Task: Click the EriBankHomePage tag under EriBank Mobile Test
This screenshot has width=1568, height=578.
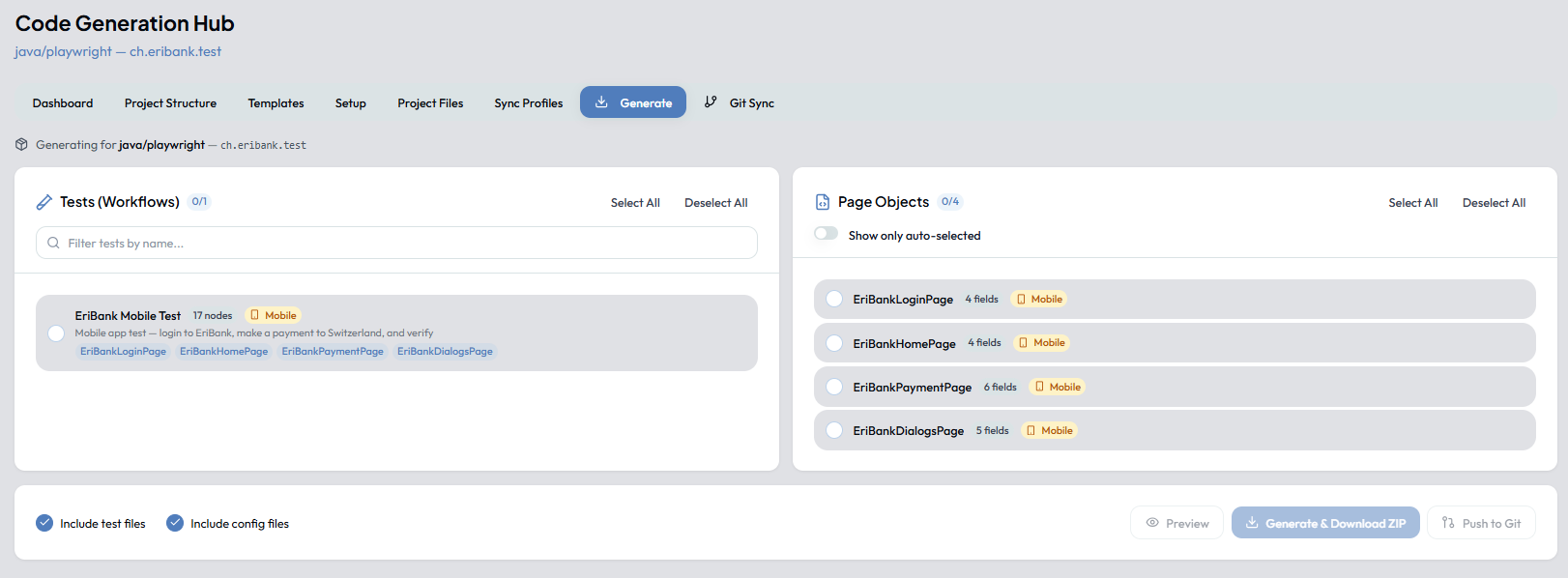Action: 224,351
